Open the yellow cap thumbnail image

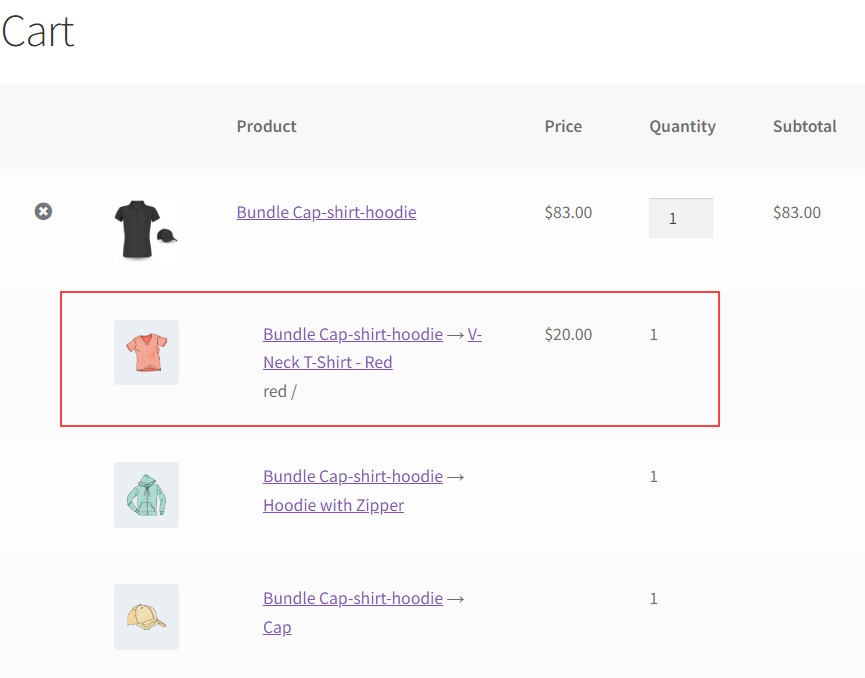click(x=146, y=617)
